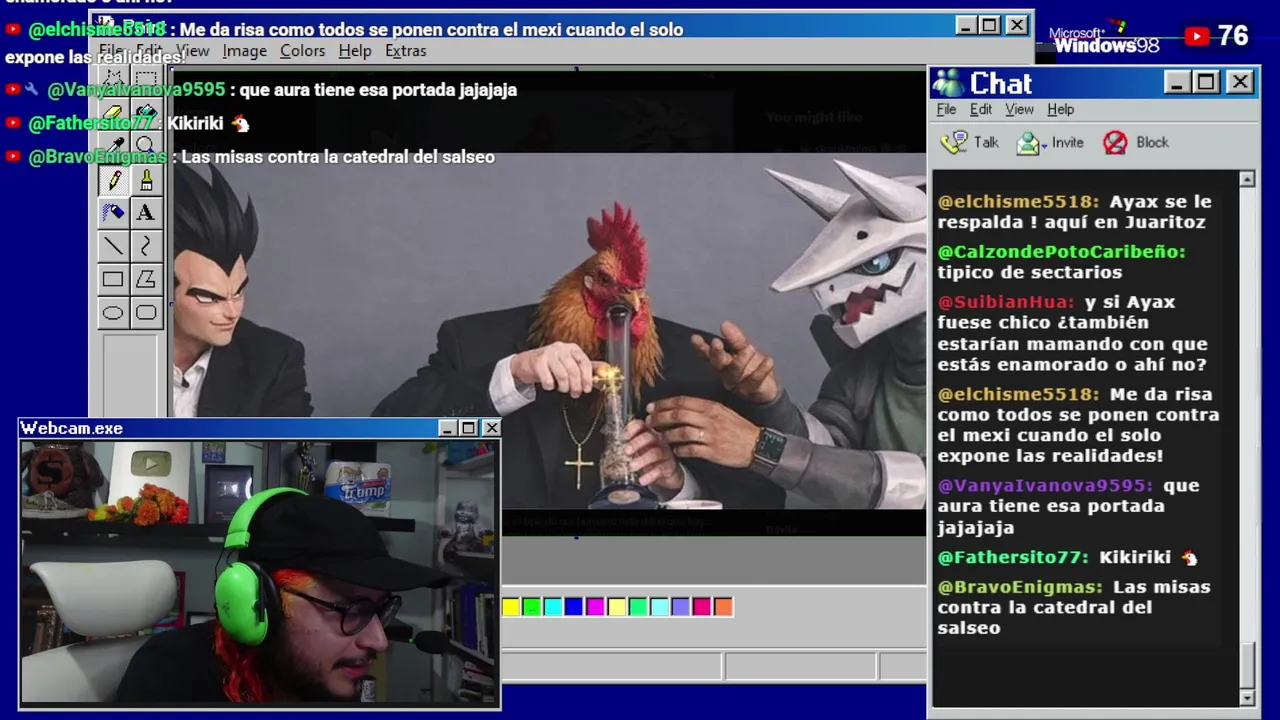The image size is (1280, 720).
Task: Click the Invite icon in Chat
Action: click(x=1028, y=143)
